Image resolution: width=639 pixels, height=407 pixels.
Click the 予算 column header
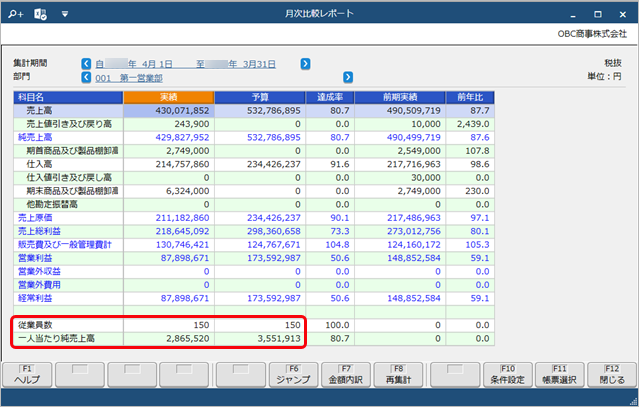(x=260, y=97)
